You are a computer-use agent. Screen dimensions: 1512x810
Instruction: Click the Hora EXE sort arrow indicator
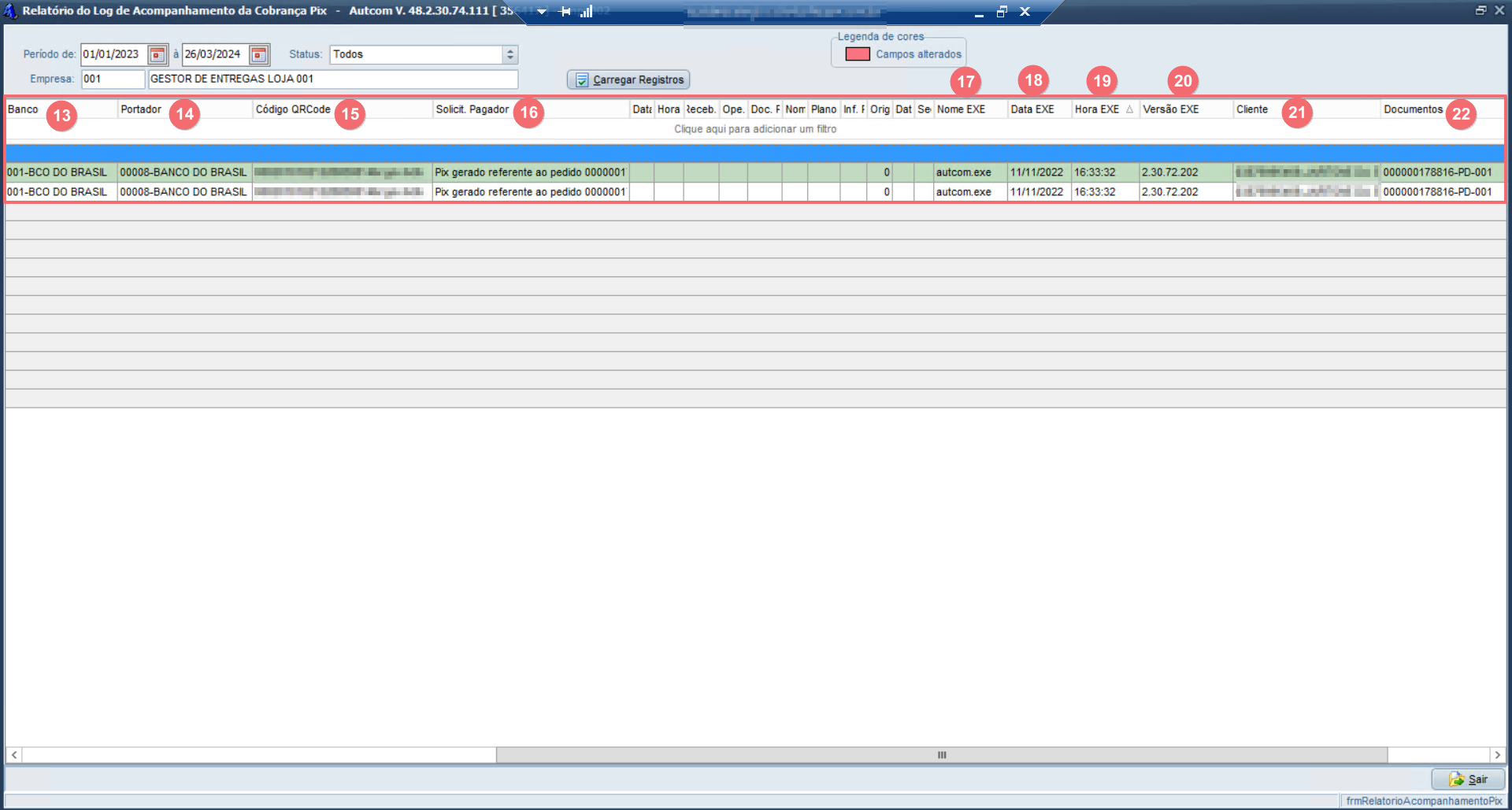1129,109
